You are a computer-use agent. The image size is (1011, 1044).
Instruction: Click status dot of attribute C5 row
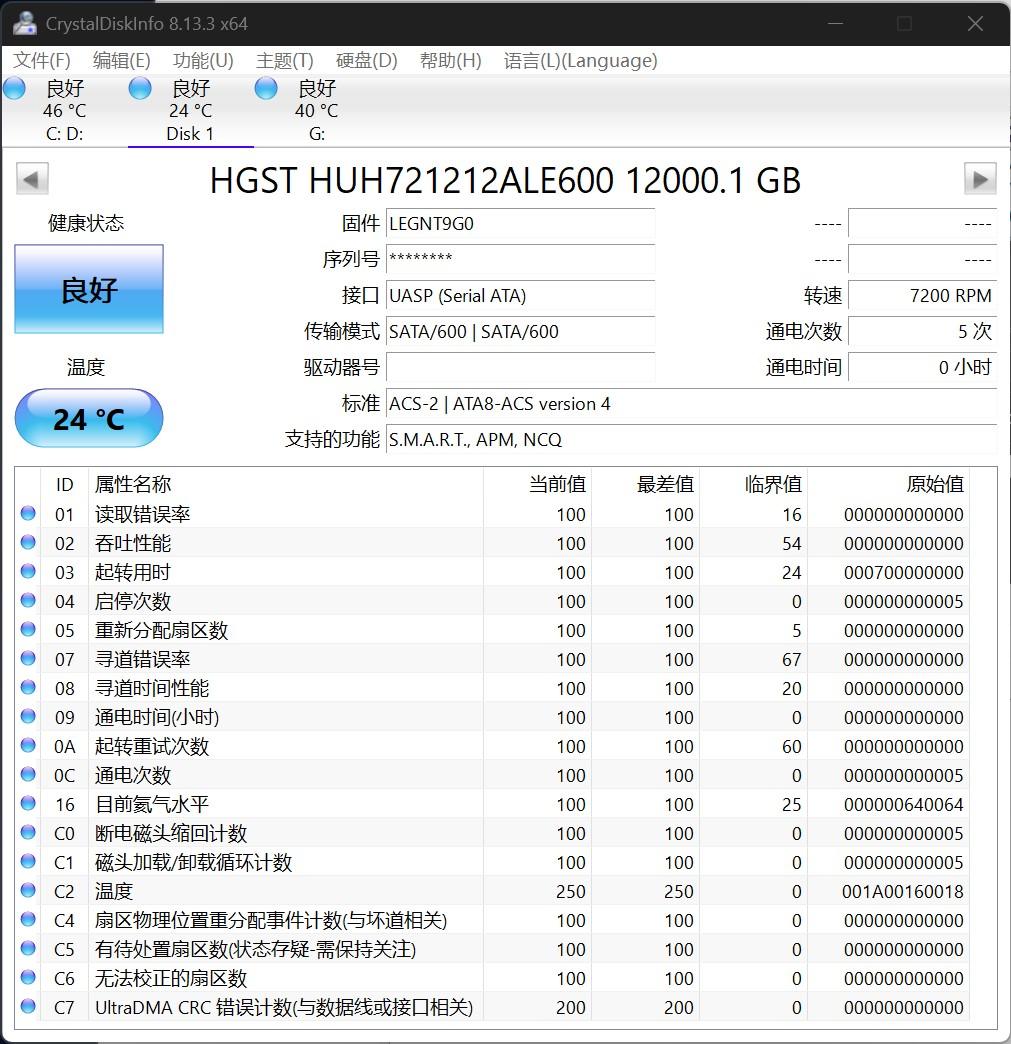(28, 948)
